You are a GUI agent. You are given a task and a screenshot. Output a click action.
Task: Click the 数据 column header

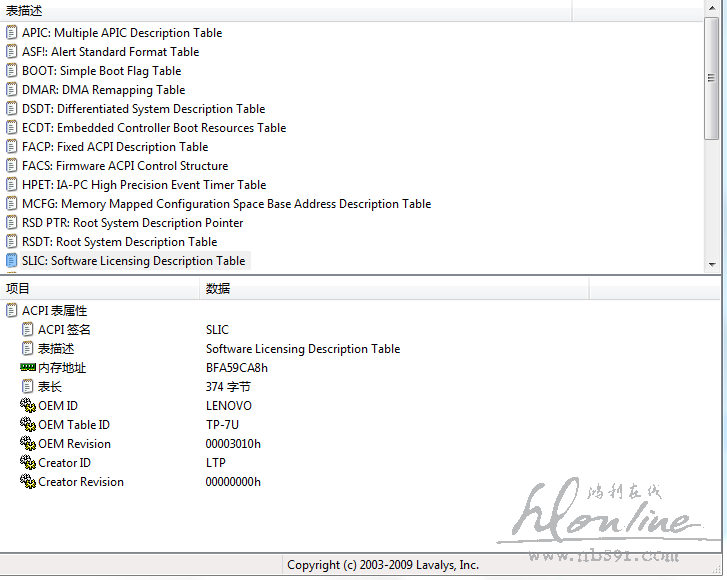[394, 289]
